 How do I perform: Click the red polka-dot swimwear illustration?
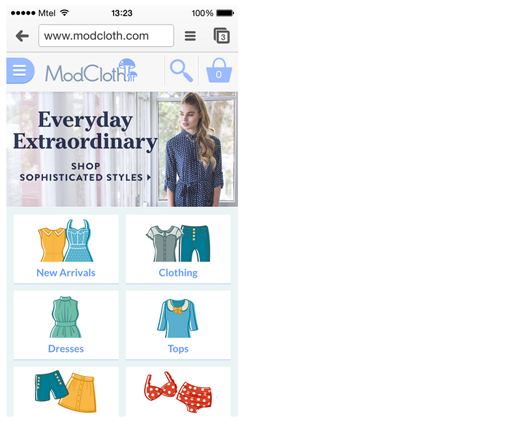(178, 392)
